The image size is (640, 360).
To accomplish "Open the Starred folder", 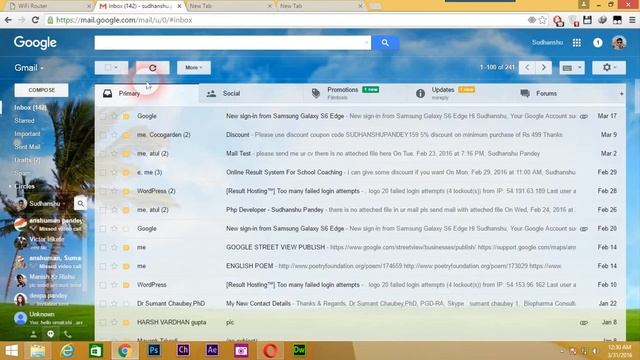I will click(x=24, y=120).
